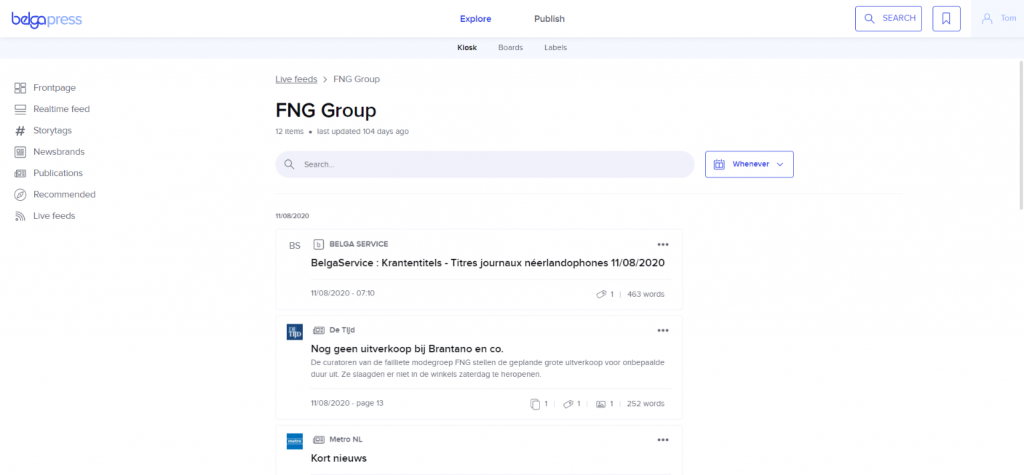Click the Metro NL source name
Viewport: 1024px width, 475px height.
[x=346, y=440]
